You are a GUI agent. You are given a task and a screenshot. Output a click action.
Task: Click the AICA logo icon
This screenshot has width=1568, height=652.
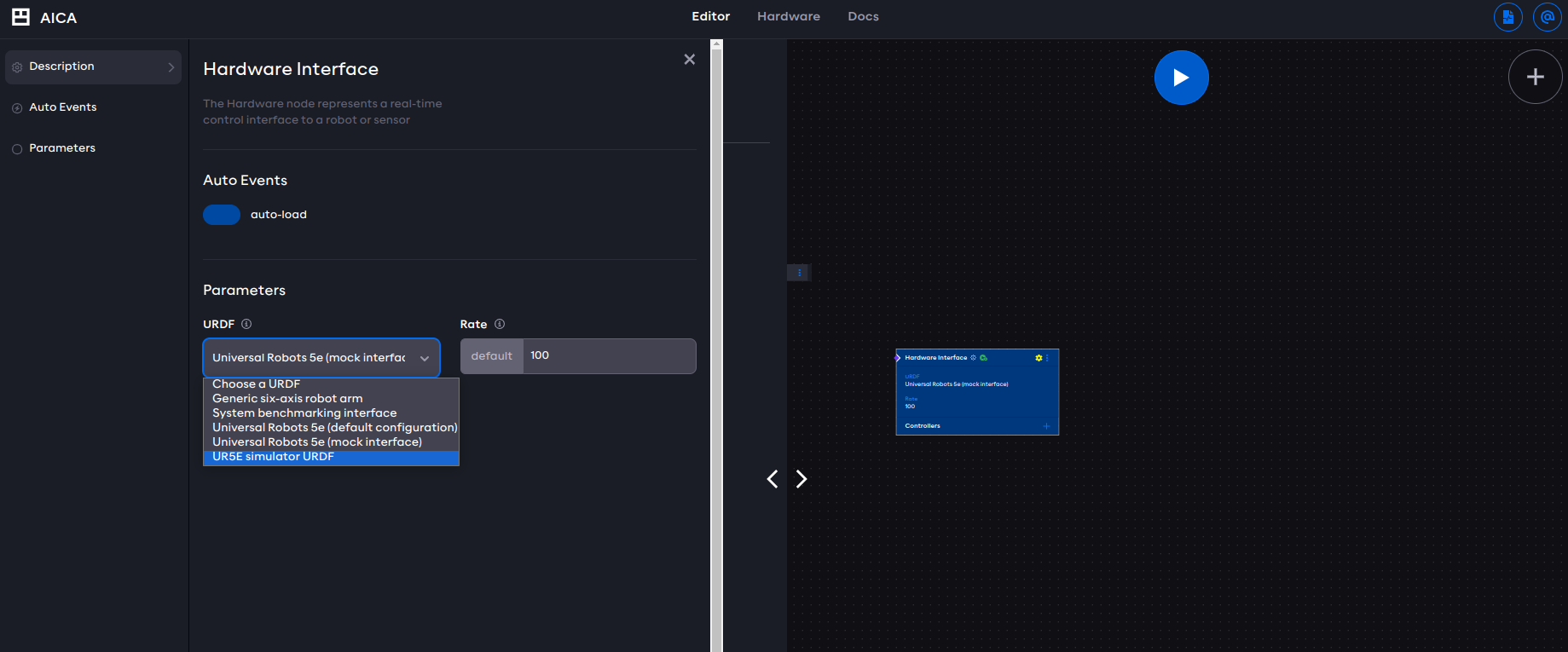20,17
